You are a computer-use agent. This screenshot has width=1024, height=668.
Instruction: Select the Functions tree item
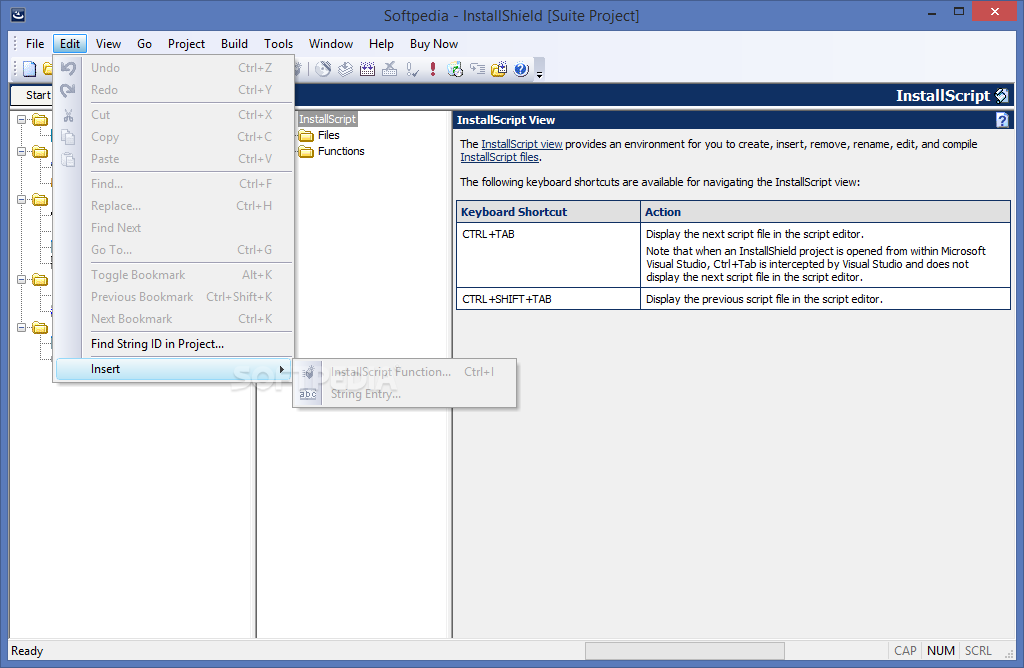tap(341, 151)
